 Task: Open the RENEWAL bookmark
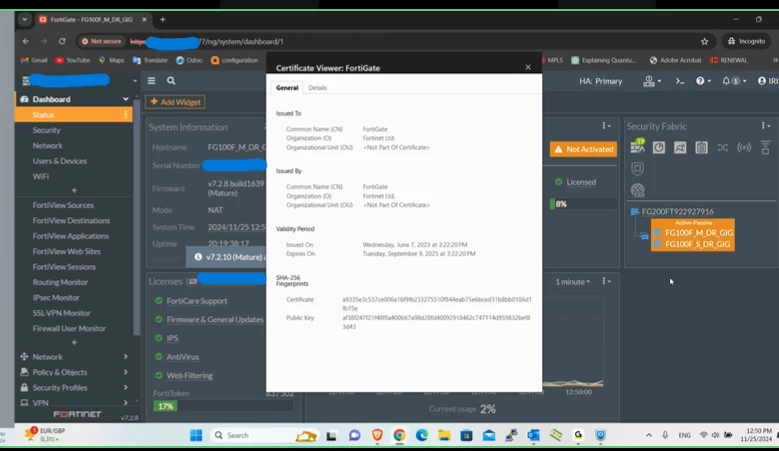coord(729,60)
